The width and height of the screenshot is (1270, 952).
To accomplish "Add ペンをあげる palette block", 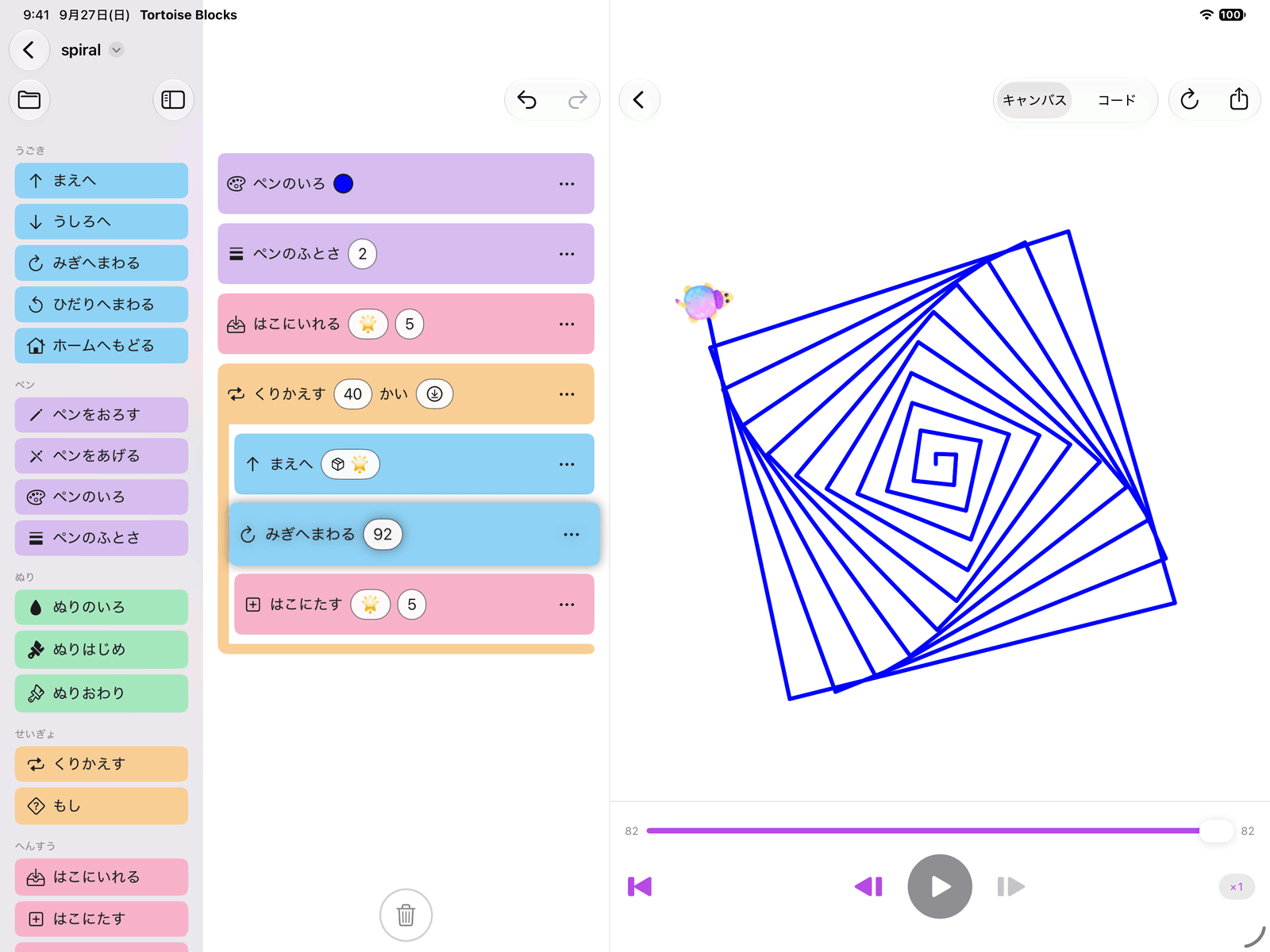I will pyautogui.click(x=102, y=456).
